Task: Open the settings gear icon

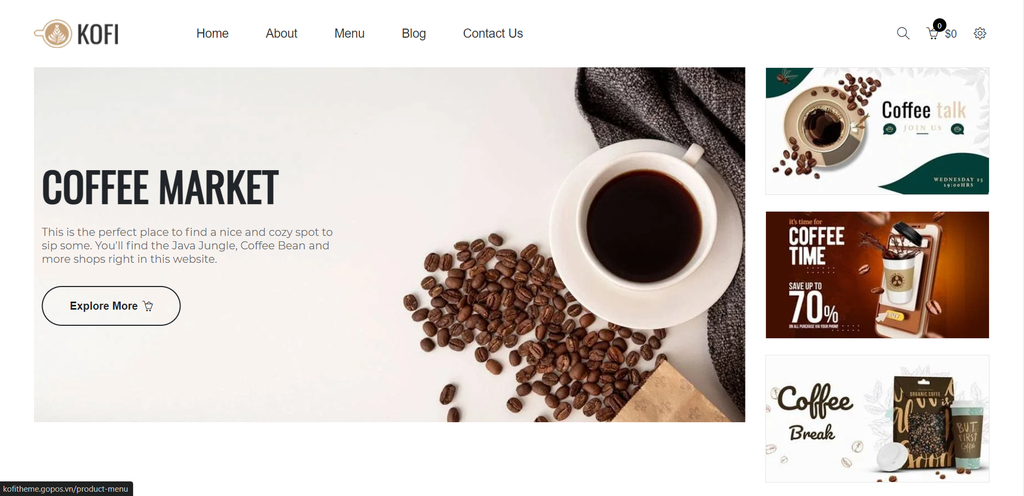Action: (980, 33)
